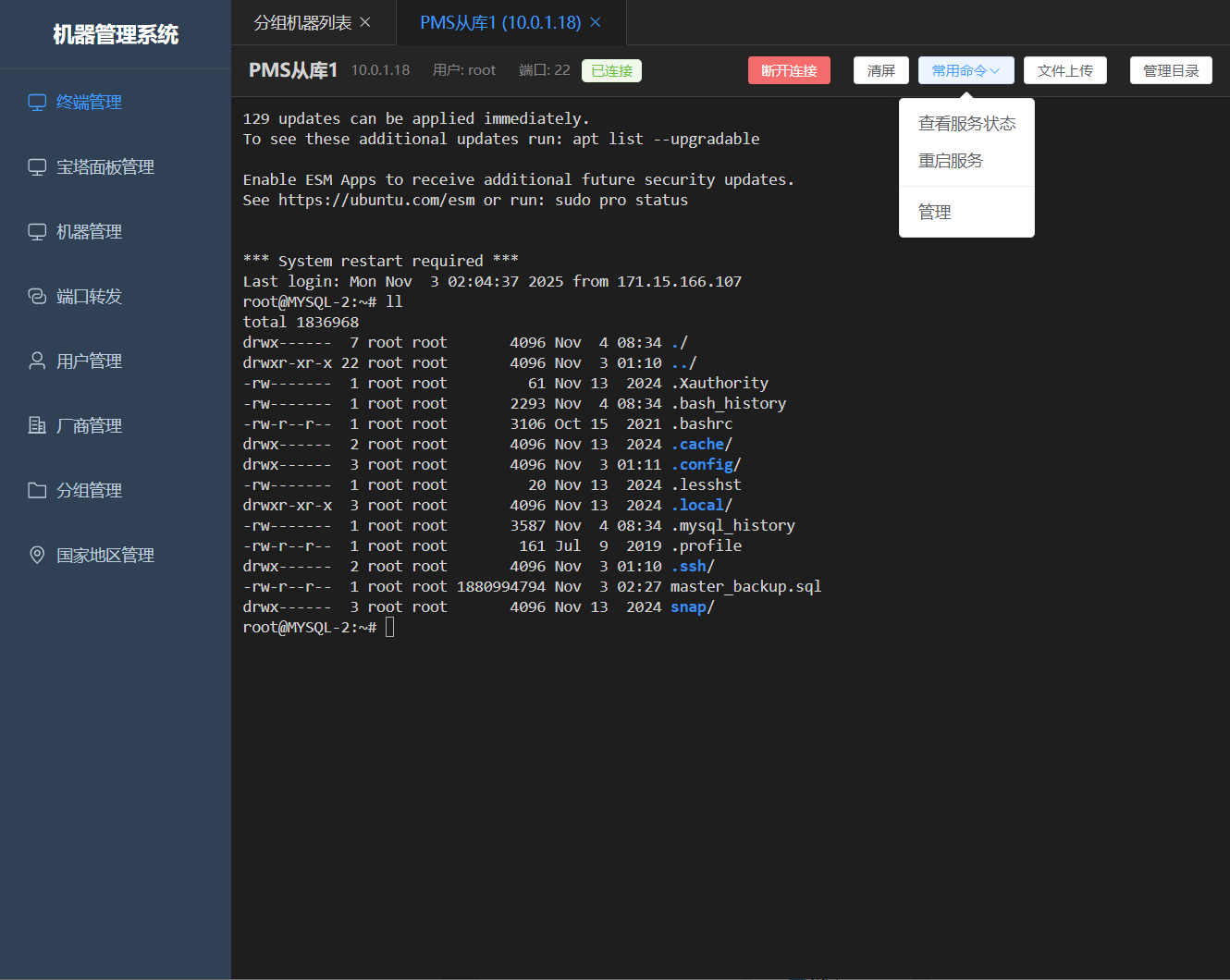Collapse the 常用命令 dropdown
The height and width of the screenshot is (980, 1230).
click(966, 71)
